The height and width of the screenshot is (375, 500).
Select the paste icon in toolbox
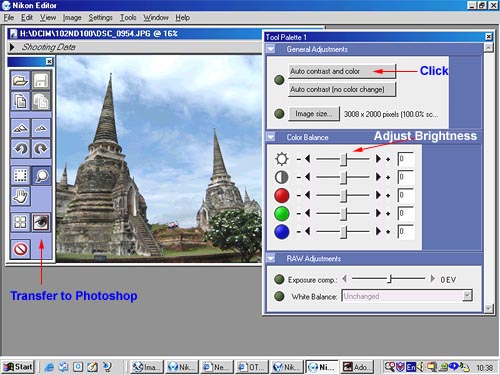pyautogui.click(x=41, y=101)
